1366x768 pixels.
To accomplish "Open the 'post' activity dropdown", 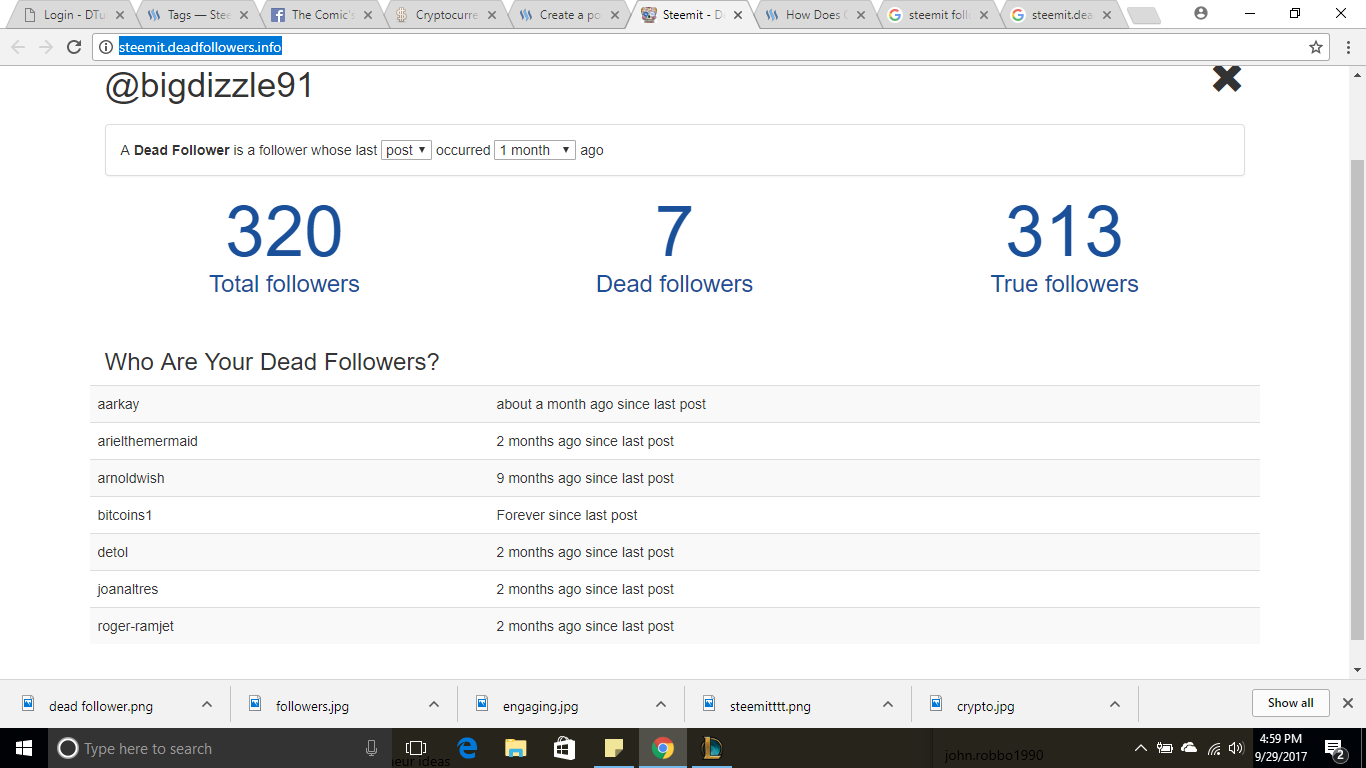I will (x=406, y=150).
